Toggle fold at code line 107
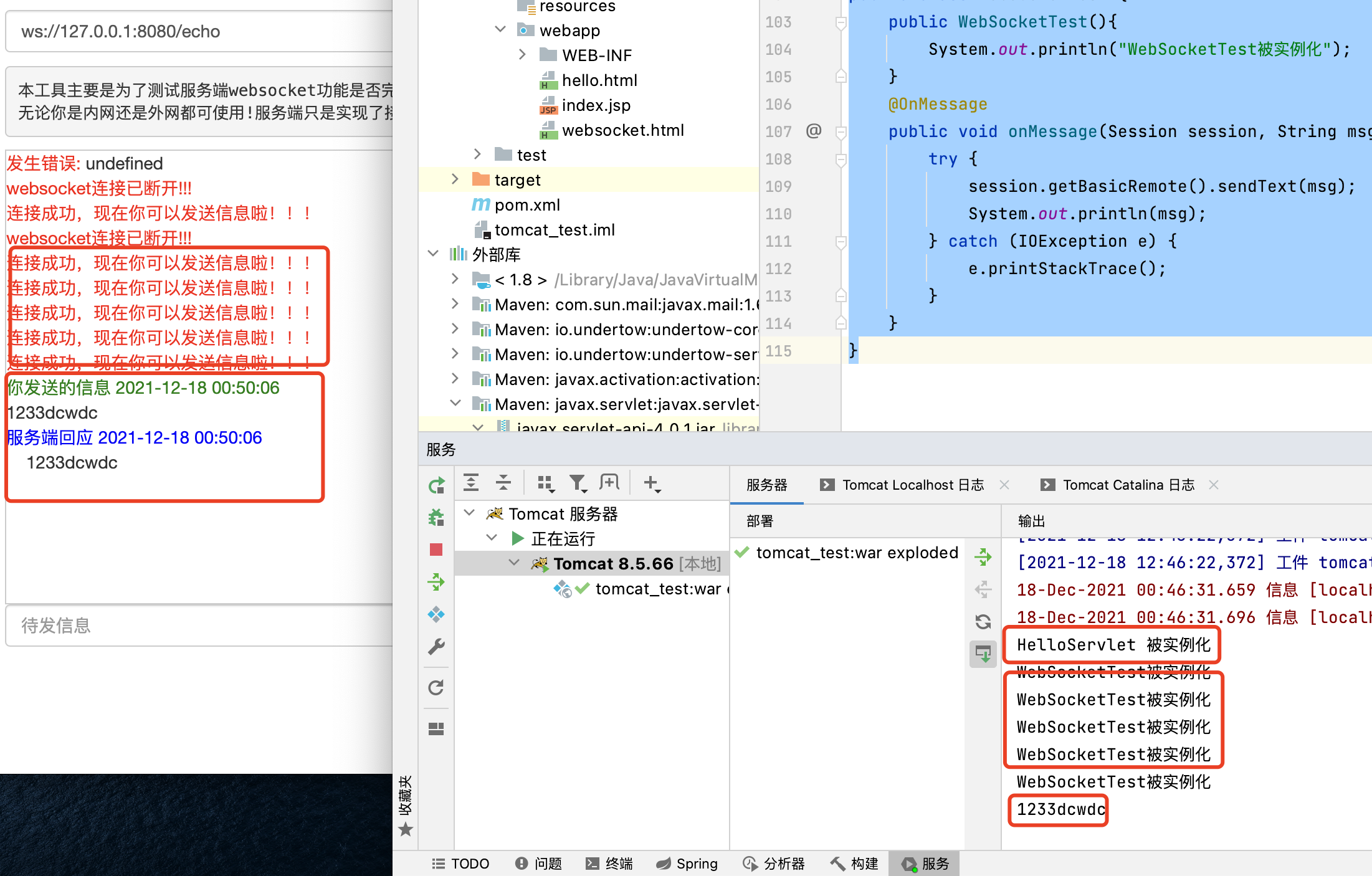This screenshot has height=876, width=1372. [x=841, y=131]
